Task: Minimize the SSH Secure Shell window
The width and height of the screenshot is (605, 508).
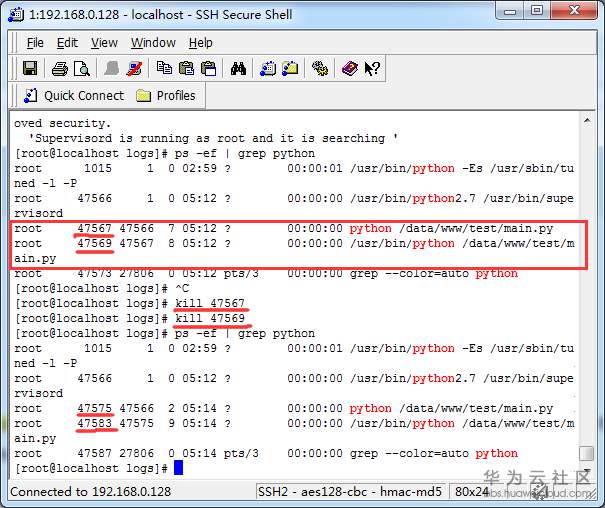Action: 510,12
